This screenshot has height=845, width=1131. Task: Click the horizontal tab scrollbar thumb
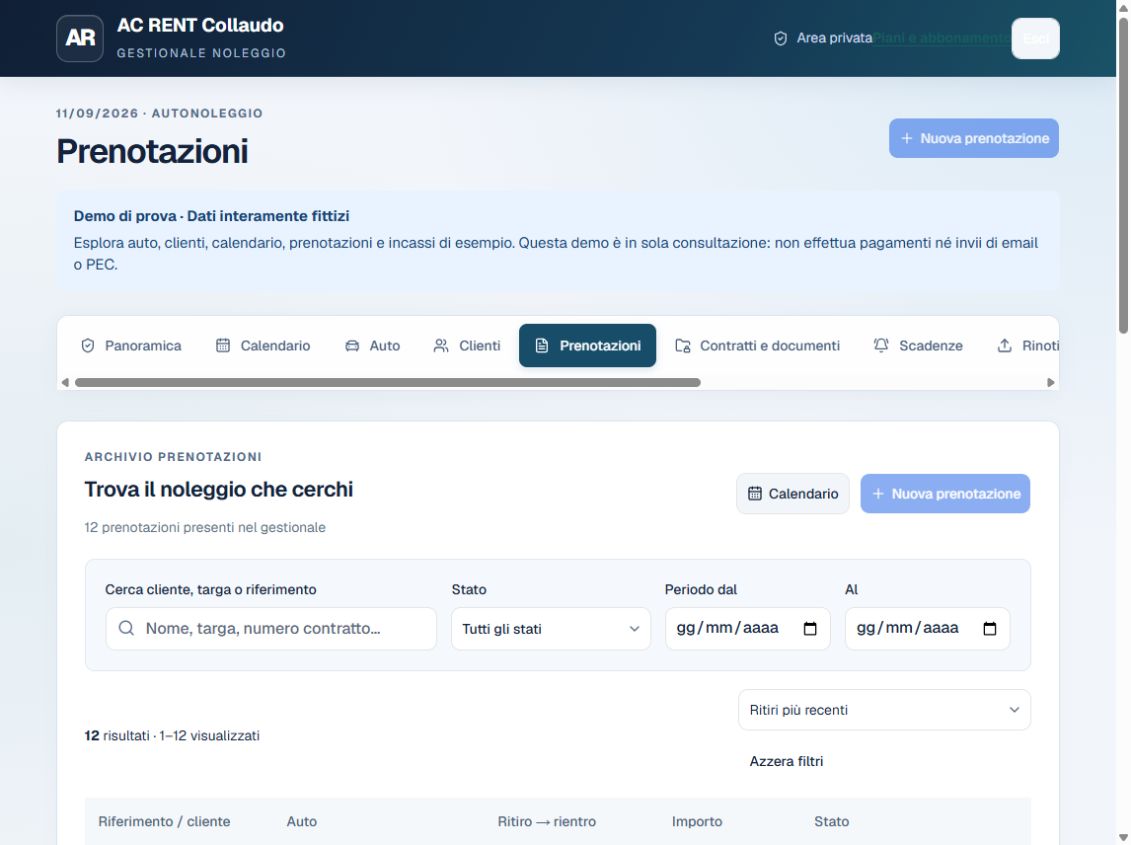(x=387, y=382)
